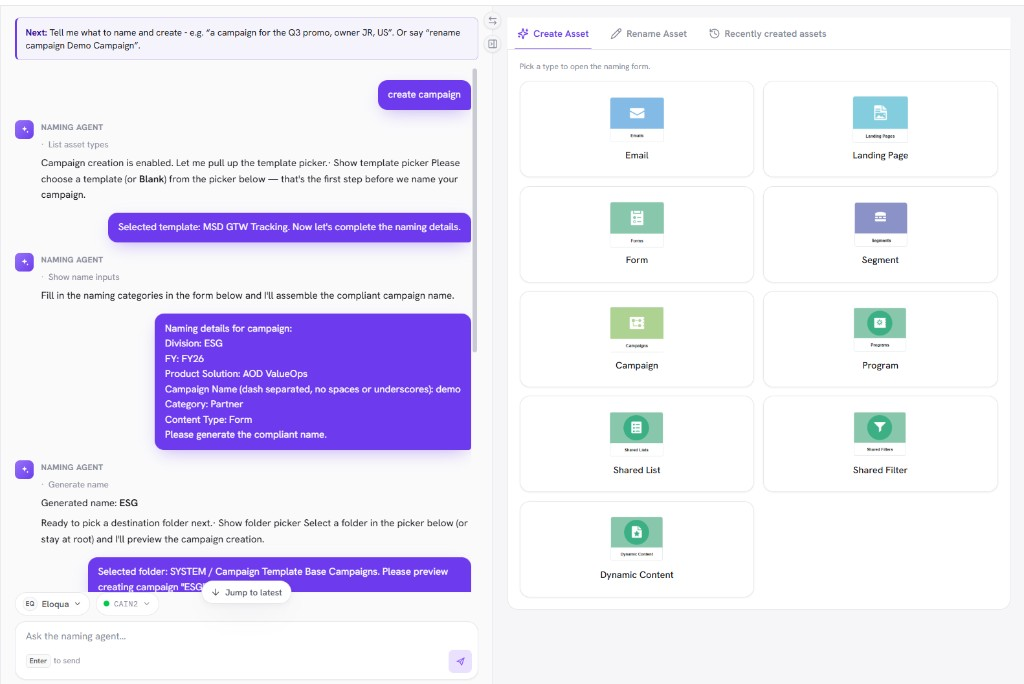Viewport: 1024px width, 684px height.
Task: Choose the Program asset type icon
Action: coord(880,329)
